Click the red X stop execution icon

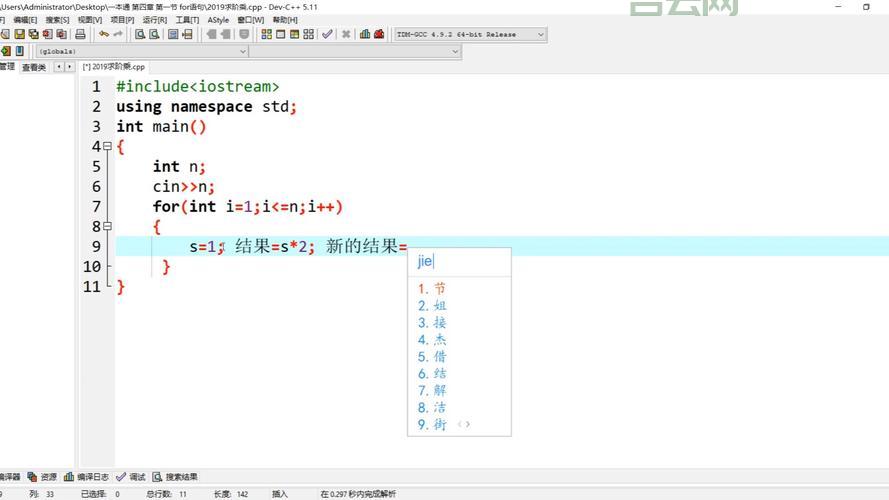click(346, 34)
